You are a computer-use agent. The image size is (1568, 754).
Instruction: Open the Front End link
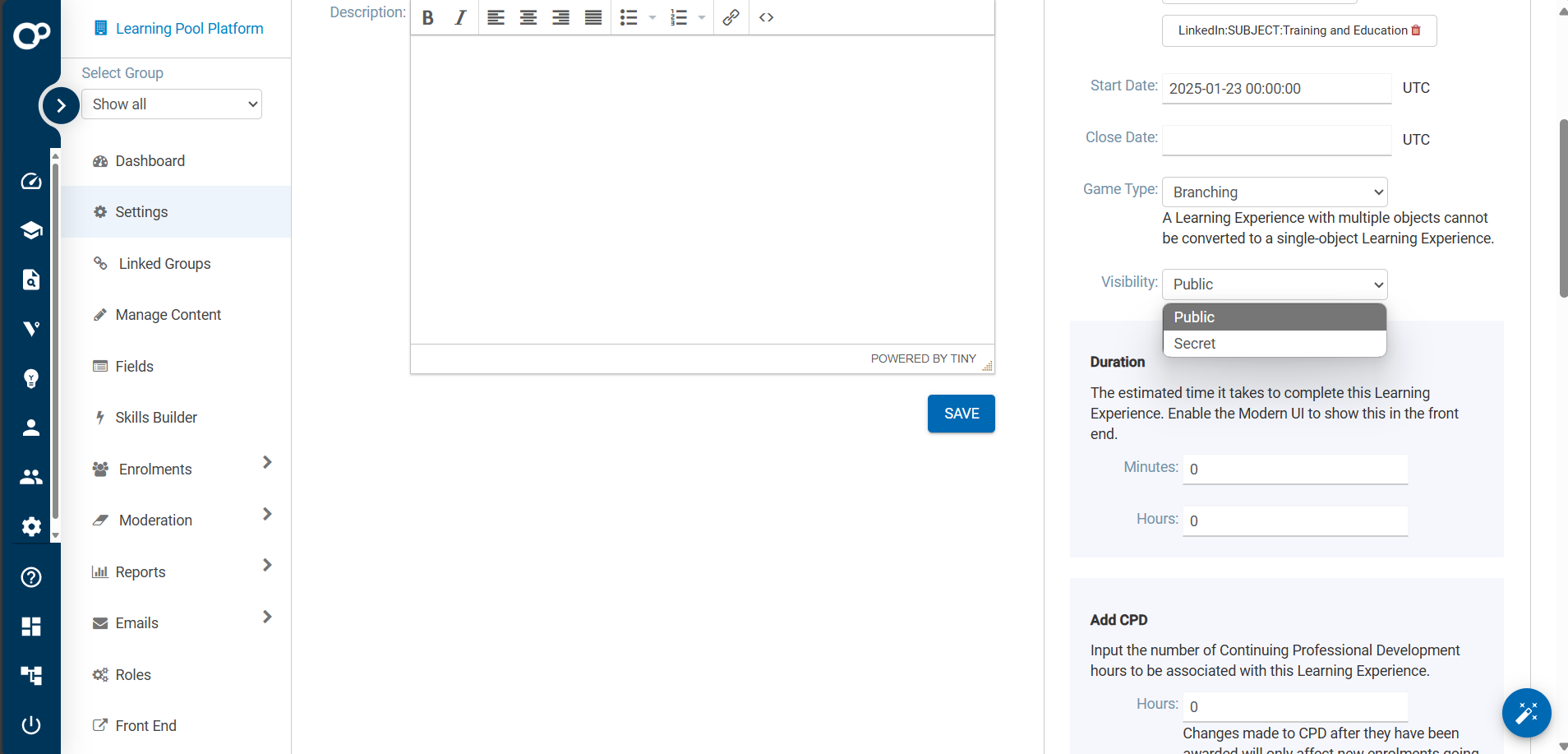(145, 725)
